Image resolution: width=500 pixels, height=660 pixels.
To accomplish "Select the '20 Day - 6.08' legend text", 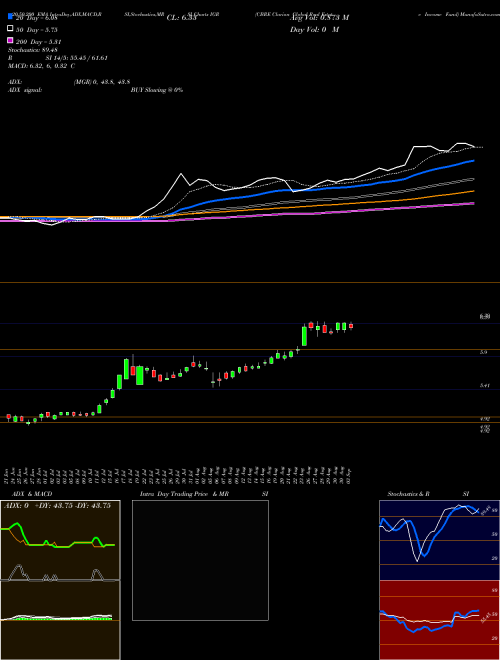I will click(37, 18).
